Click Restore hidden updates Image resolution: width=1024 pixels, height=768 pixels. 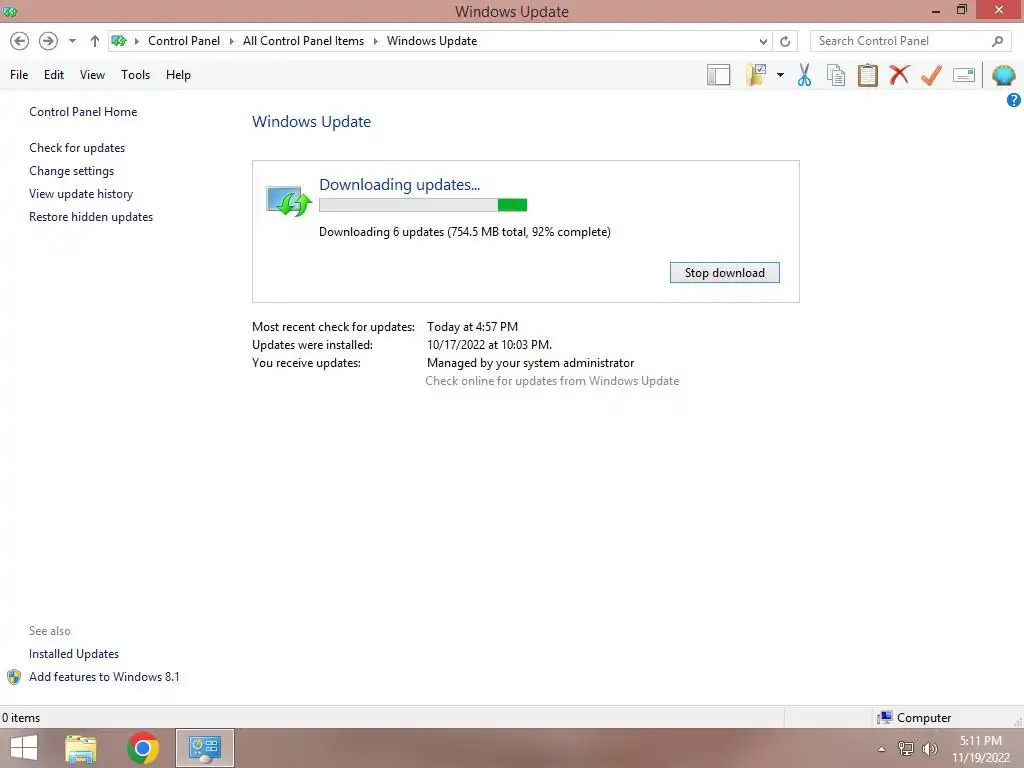click(91, 217)
